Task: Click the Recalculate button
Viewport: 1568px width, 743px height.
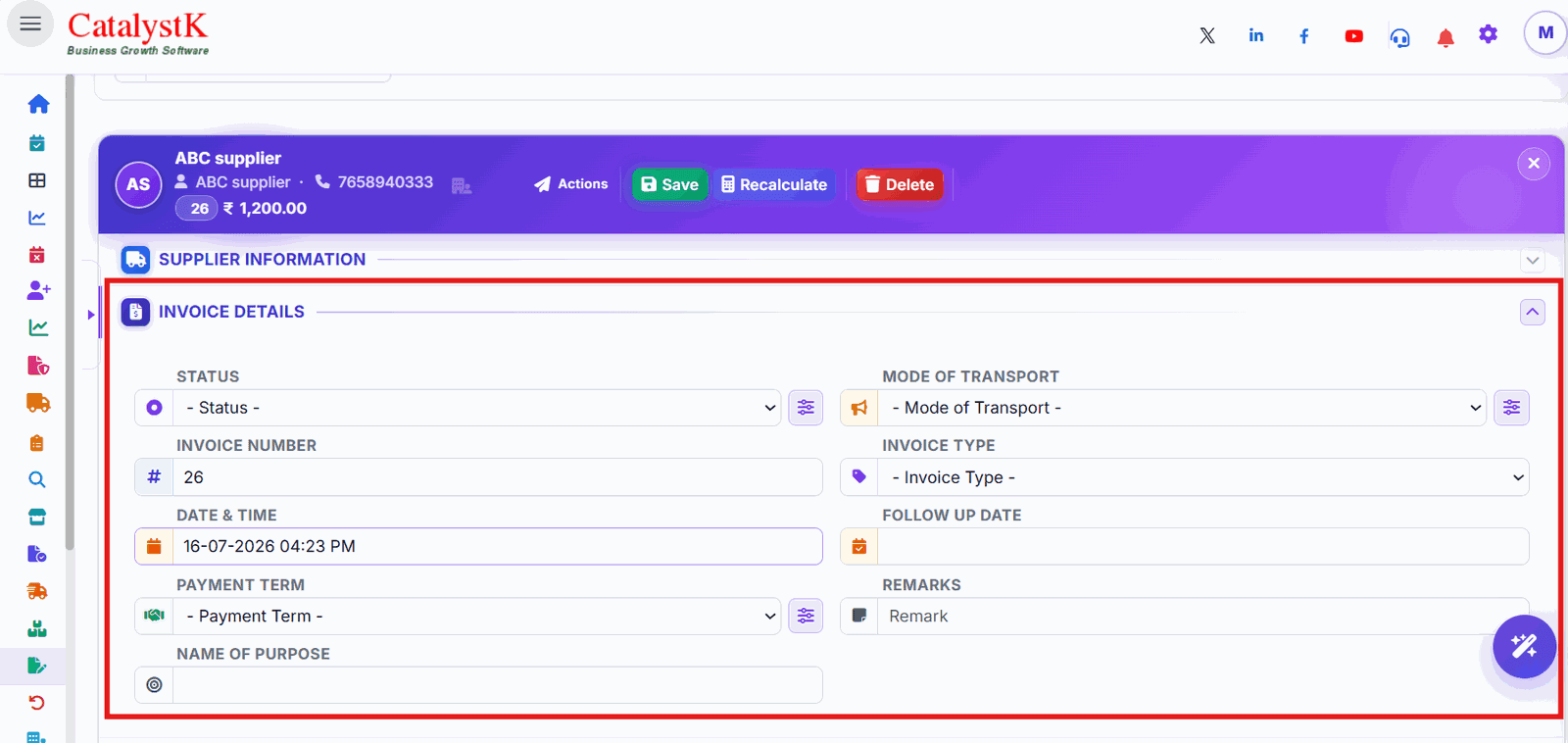Action: (774, 184)
